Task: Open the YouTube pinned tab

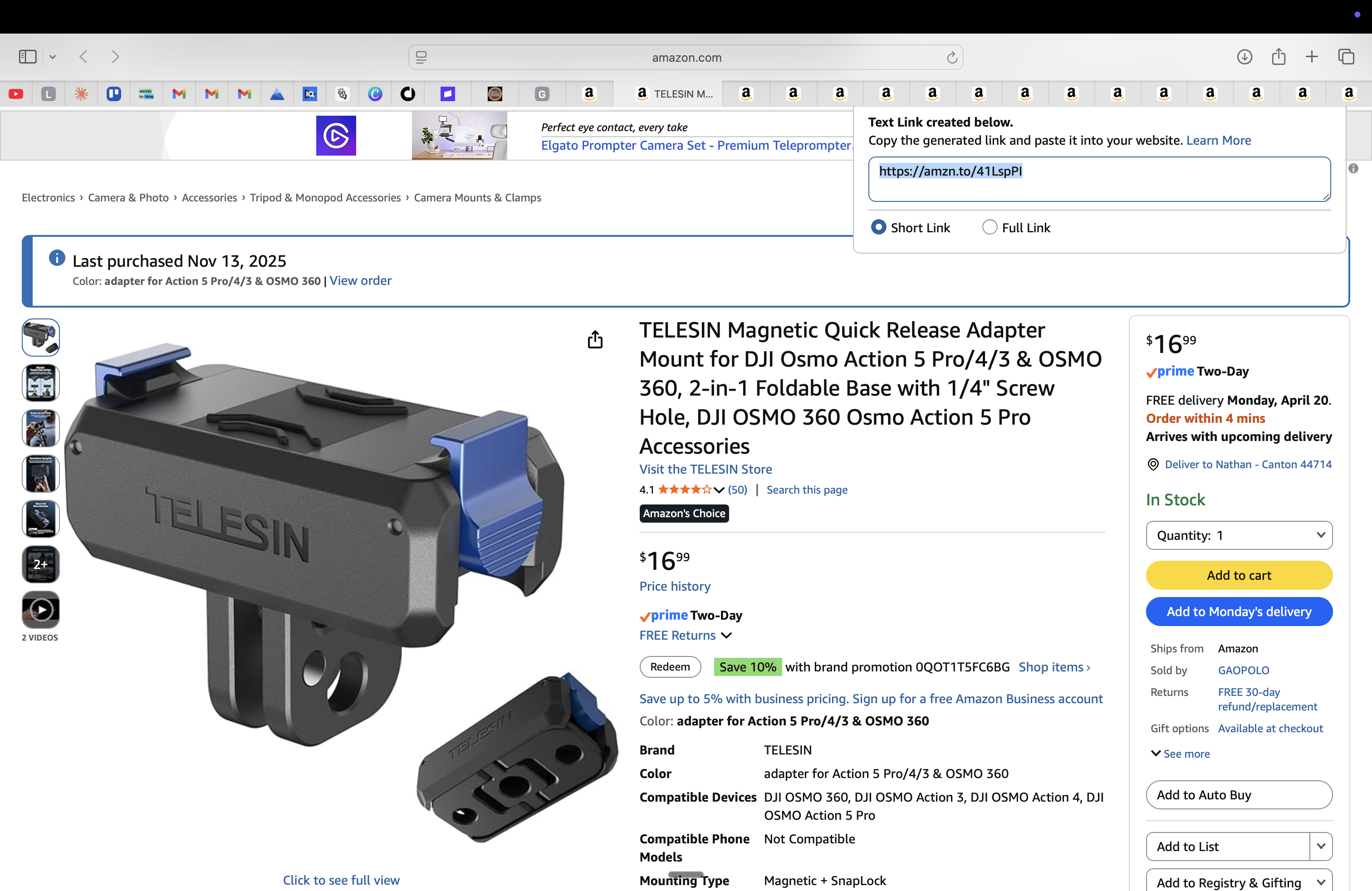Action: pyautogui.click(x=16, y=93)
